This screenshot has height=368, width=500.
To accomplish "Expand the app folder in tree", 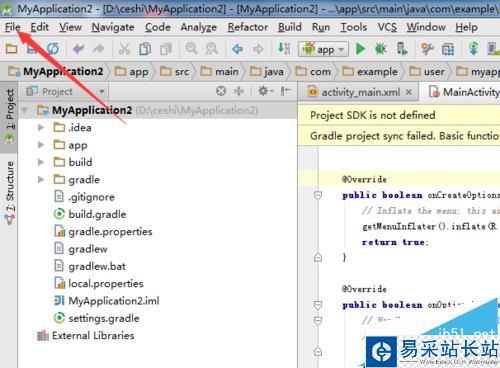I will (x=41, y=145).
